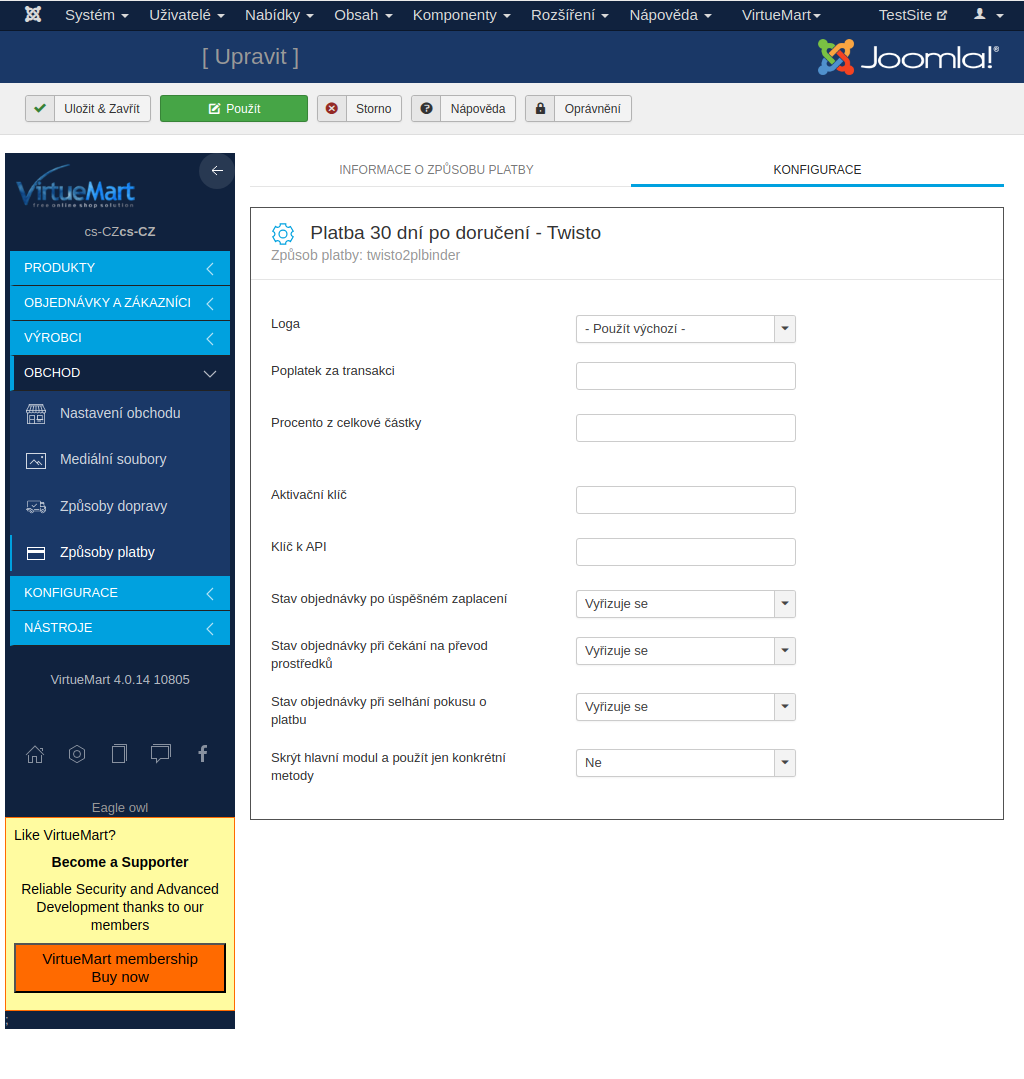Screen dimensions: 1024x1079
Task: Open the Rozšíření menu
Action: [x=570, y=15]
